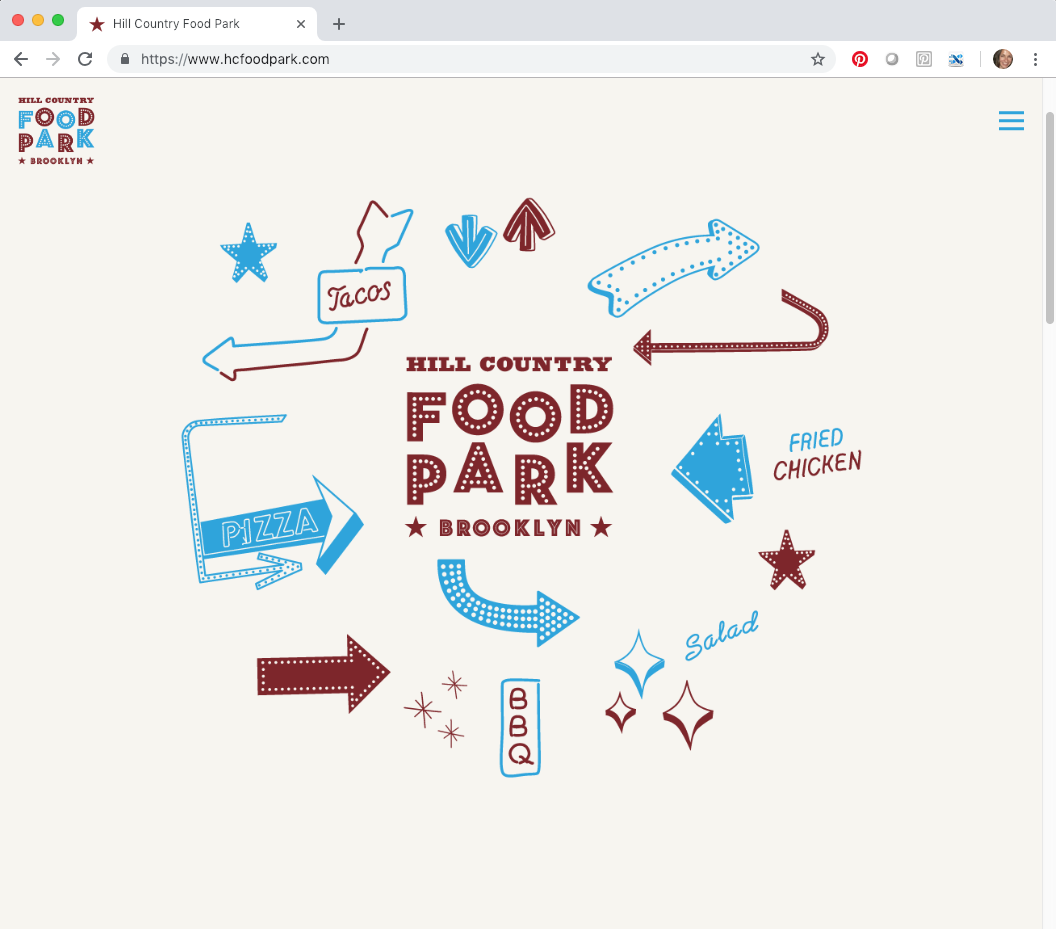
Task: Click the blue X extension icon
Action: 956,59
